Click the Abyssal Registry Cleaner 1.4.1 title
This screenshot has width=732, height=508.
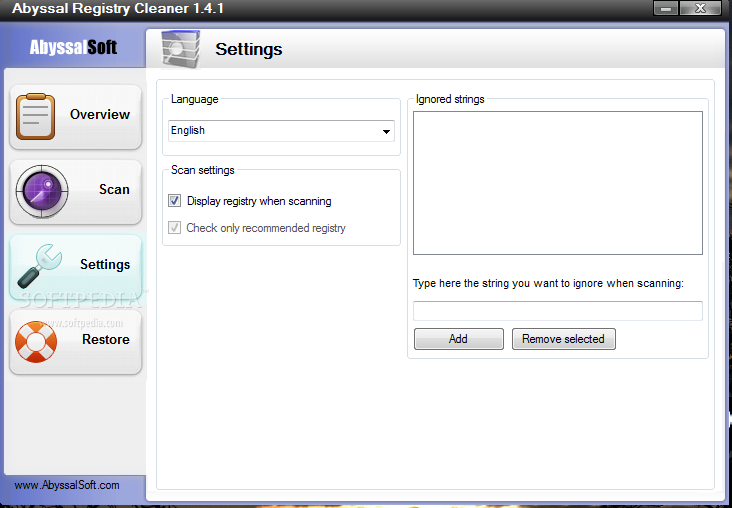[118, 8]
